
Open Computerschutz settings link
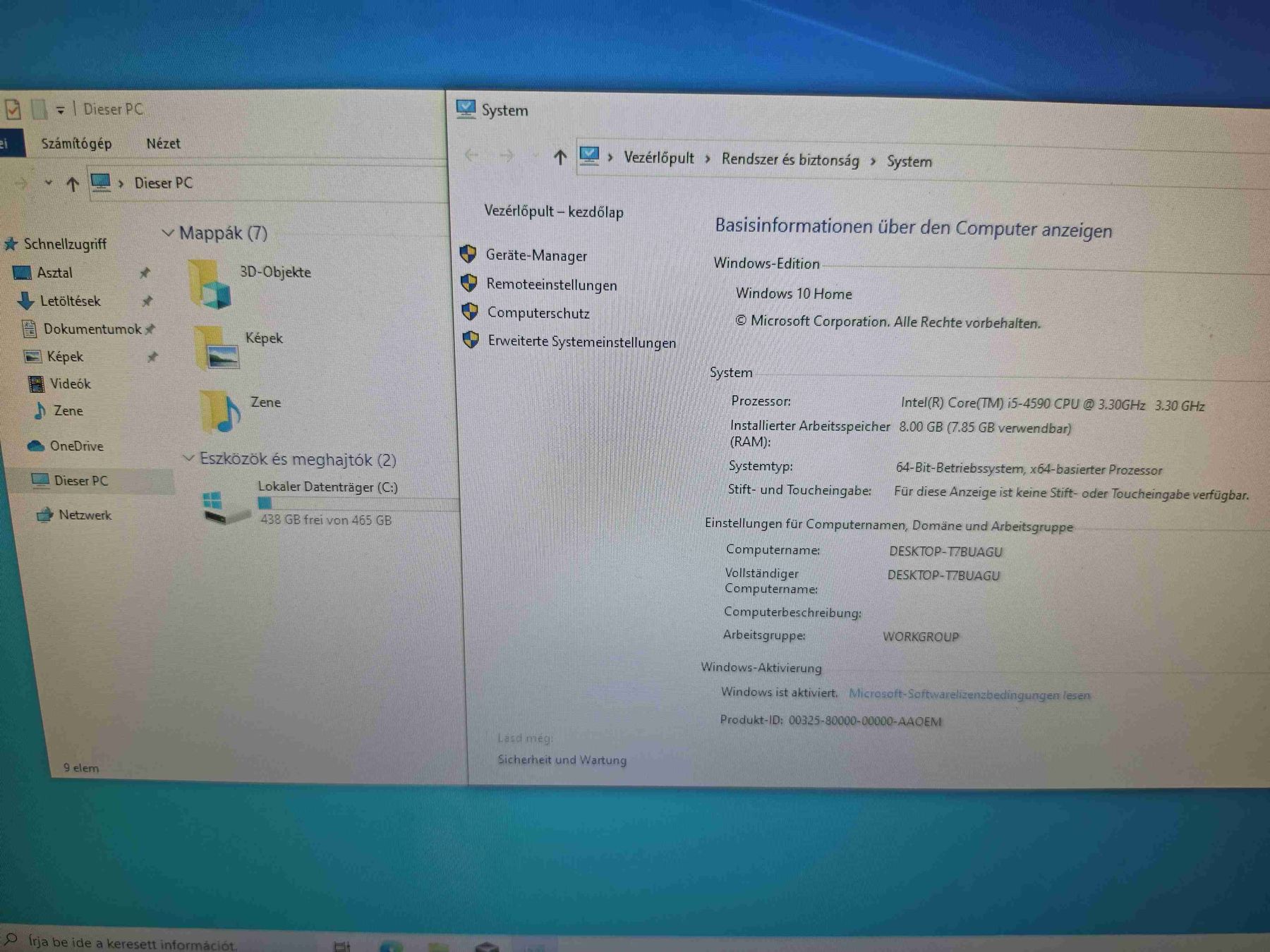(x=538, y=312)
